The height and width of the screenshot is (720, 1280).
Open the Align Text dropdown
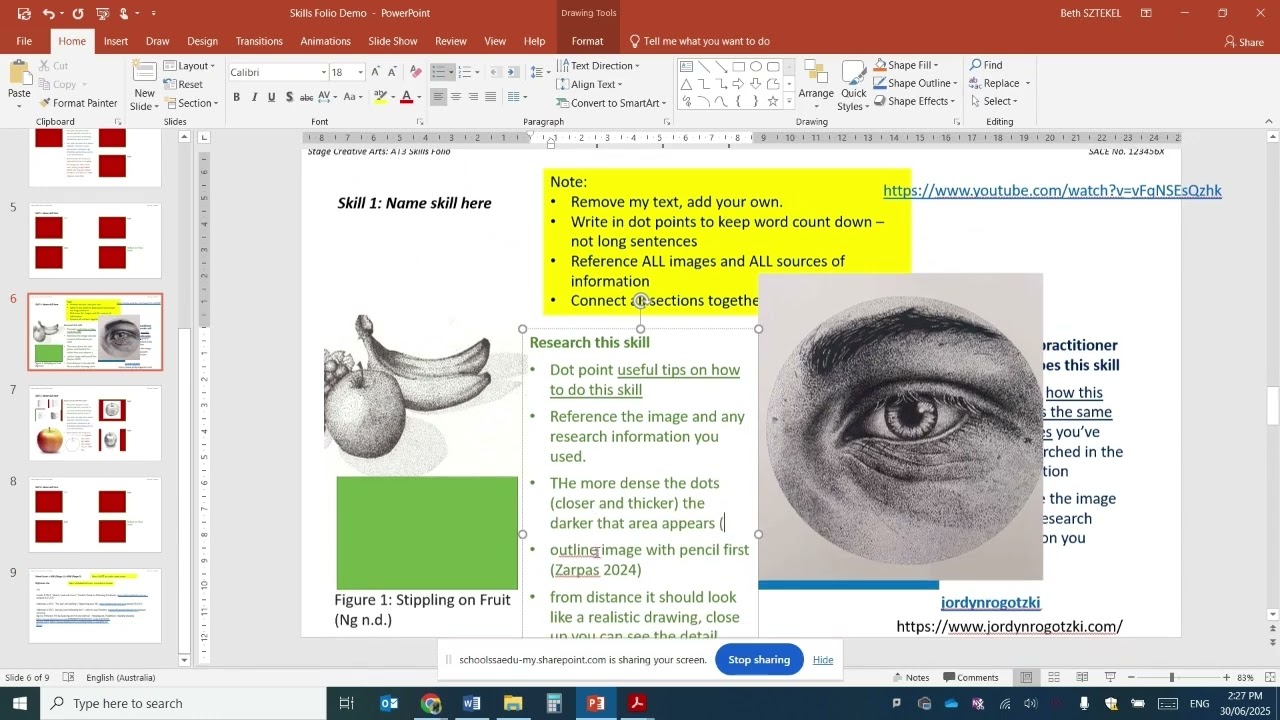590,84
